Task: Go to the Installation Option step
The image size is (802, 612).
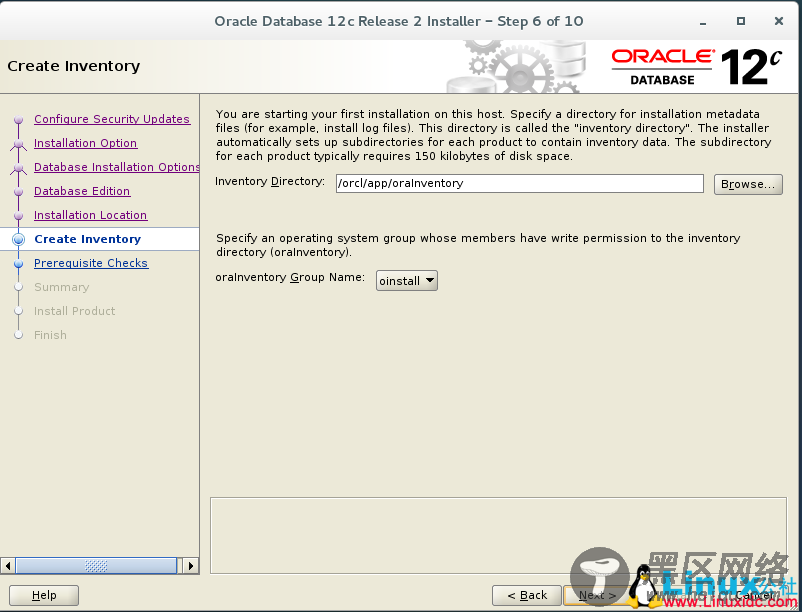Action: coord(85,143)
